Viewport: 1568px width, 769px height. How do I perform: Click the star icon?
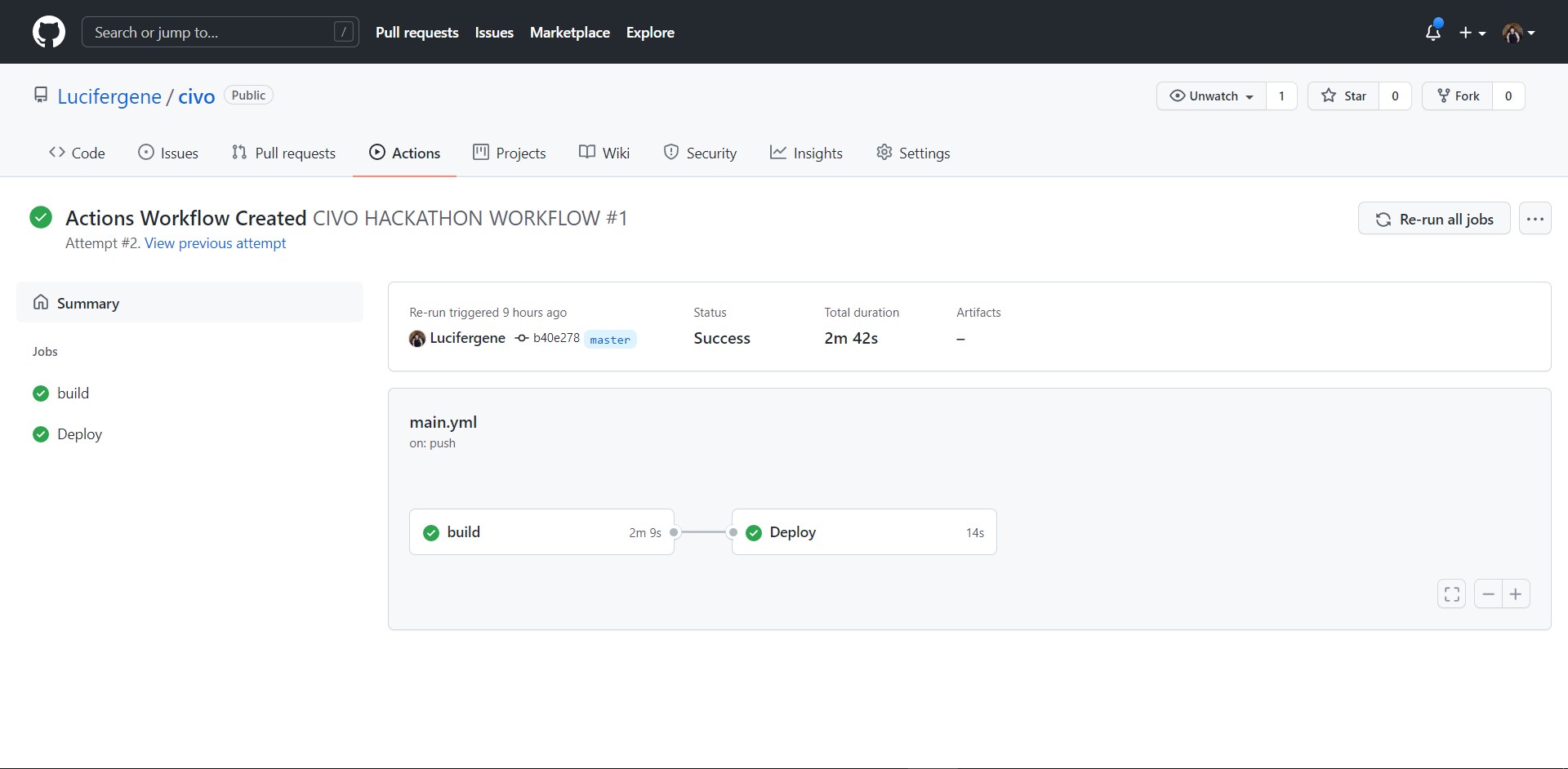1329,96
